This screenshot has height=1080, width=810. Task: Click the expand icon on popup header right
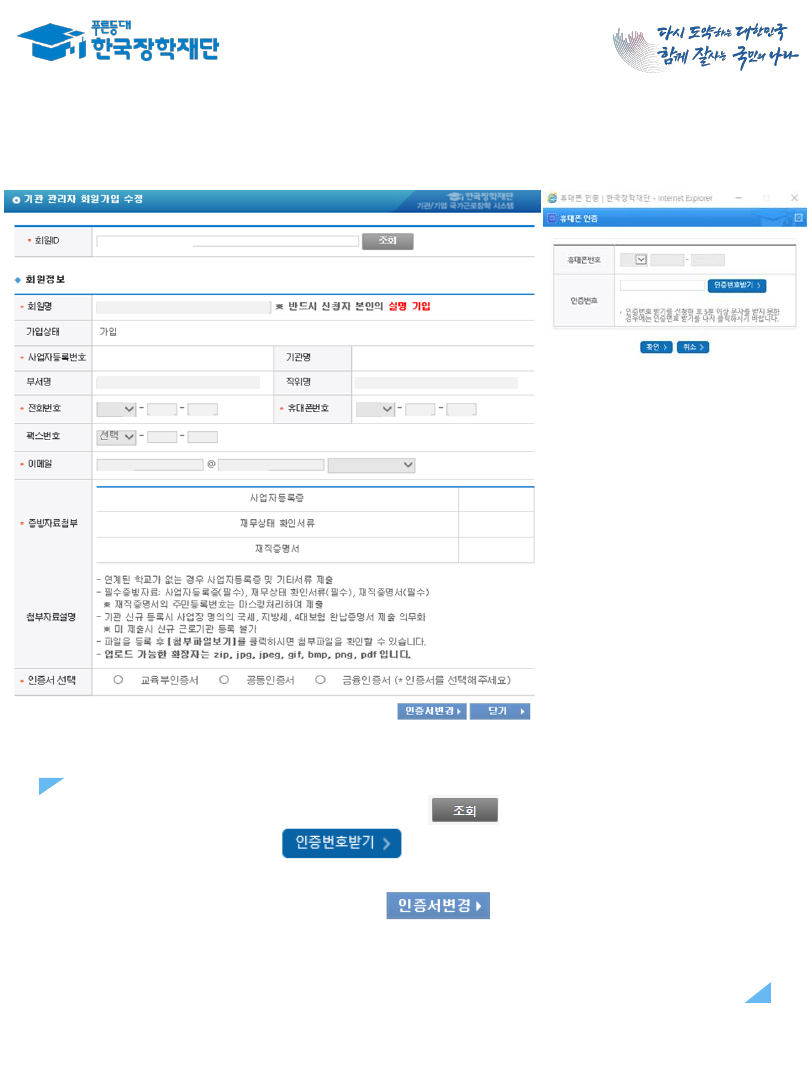[x=797, y=217]
